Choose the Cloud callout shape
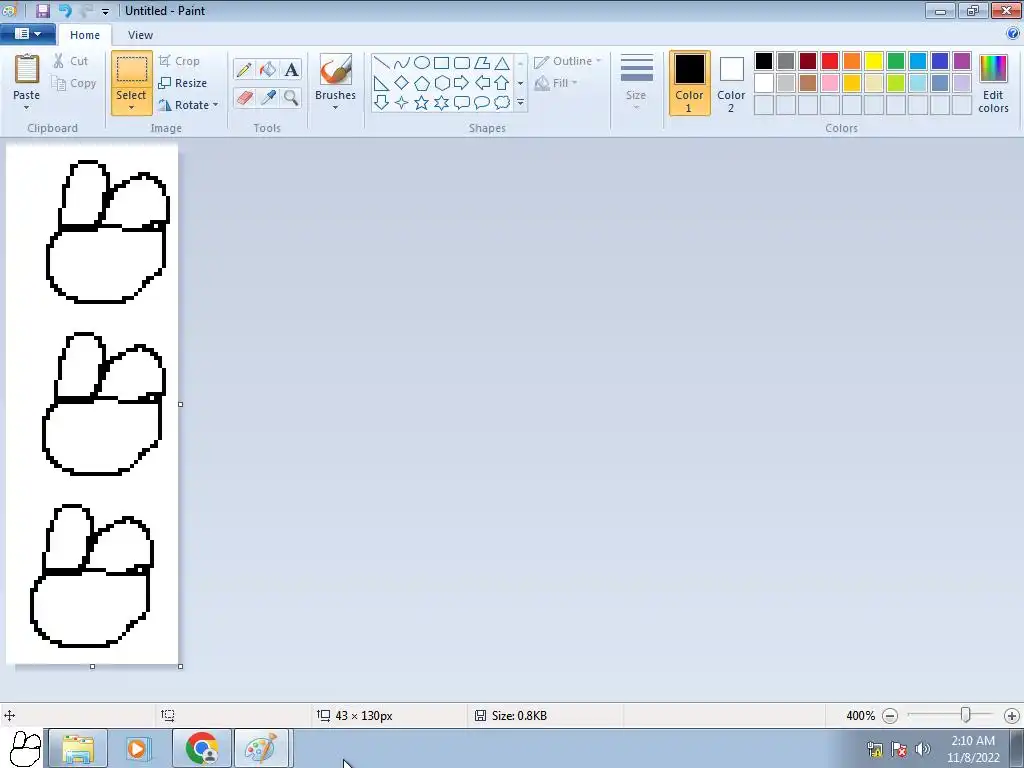Image resolution: width=1024 pixels, height=768 pixels. tap(502, 103)
